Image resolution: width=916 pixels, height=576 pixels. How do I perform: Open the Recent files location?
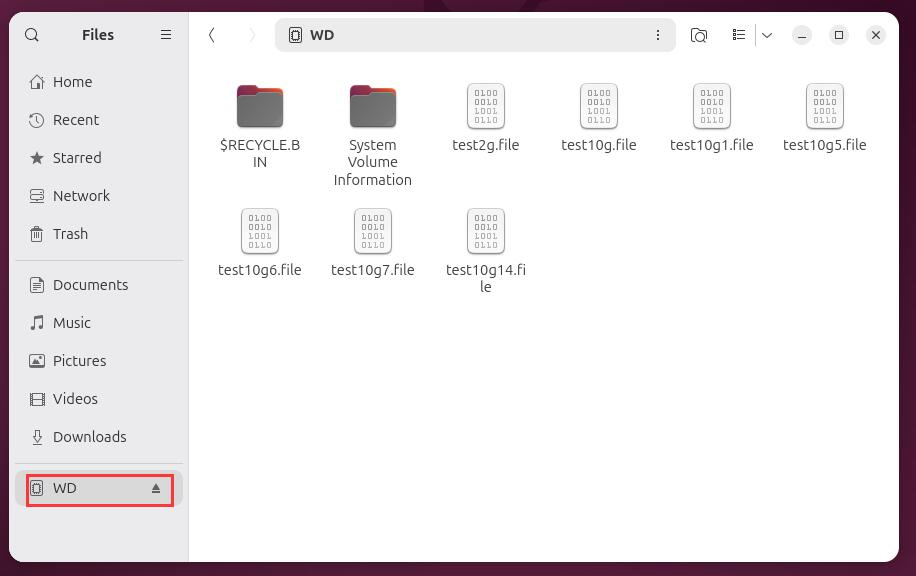point(75,120)
